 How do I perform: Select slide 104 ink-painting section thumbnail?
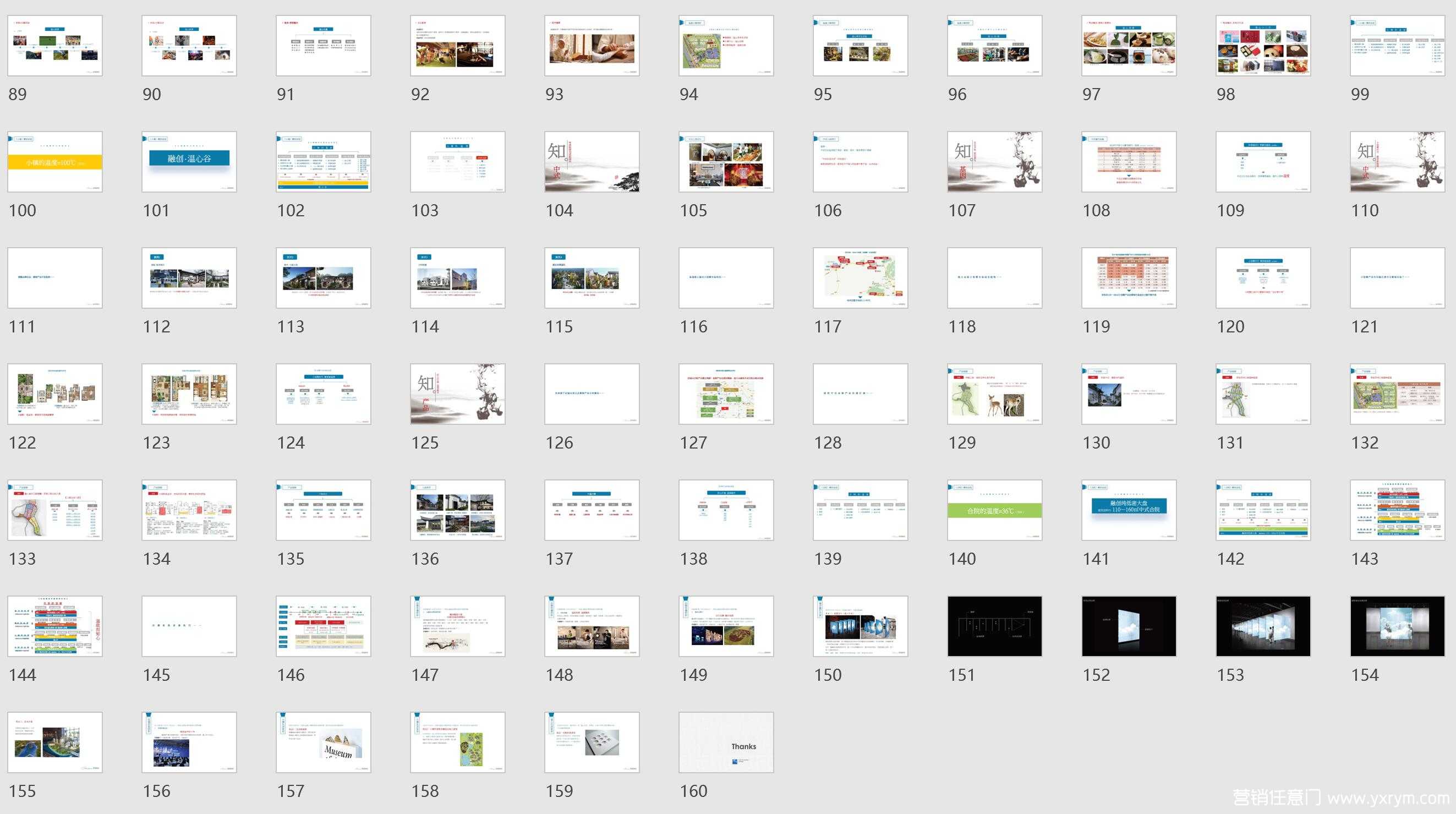pos(592,162)
